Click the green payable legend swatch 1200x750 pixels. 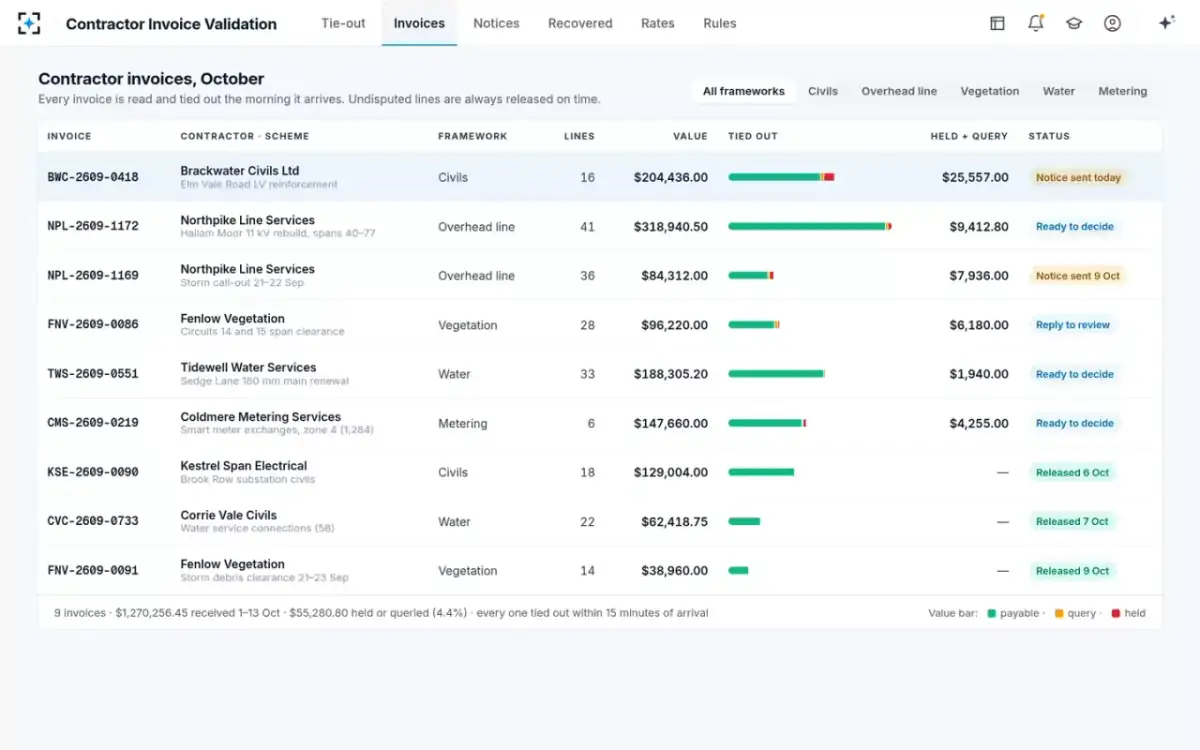991,613
